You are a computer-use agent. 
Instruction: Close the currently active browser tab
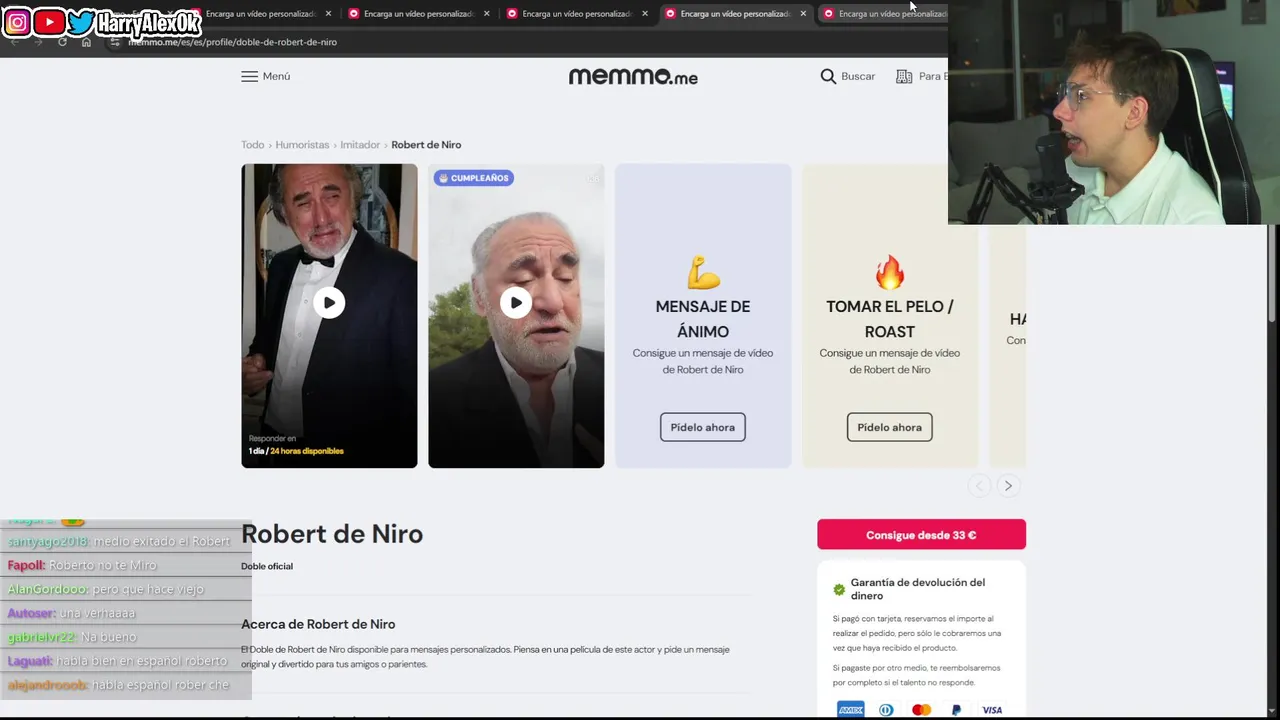(803, 14)
